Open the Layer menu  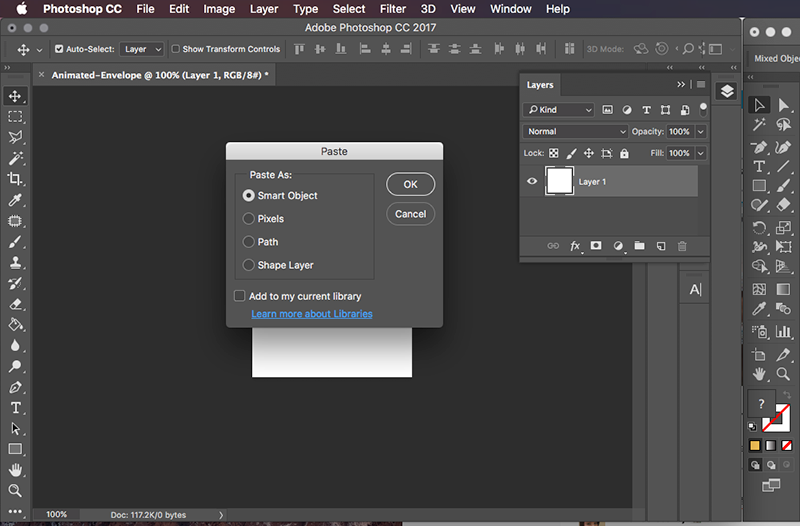(x=264, y=9)
